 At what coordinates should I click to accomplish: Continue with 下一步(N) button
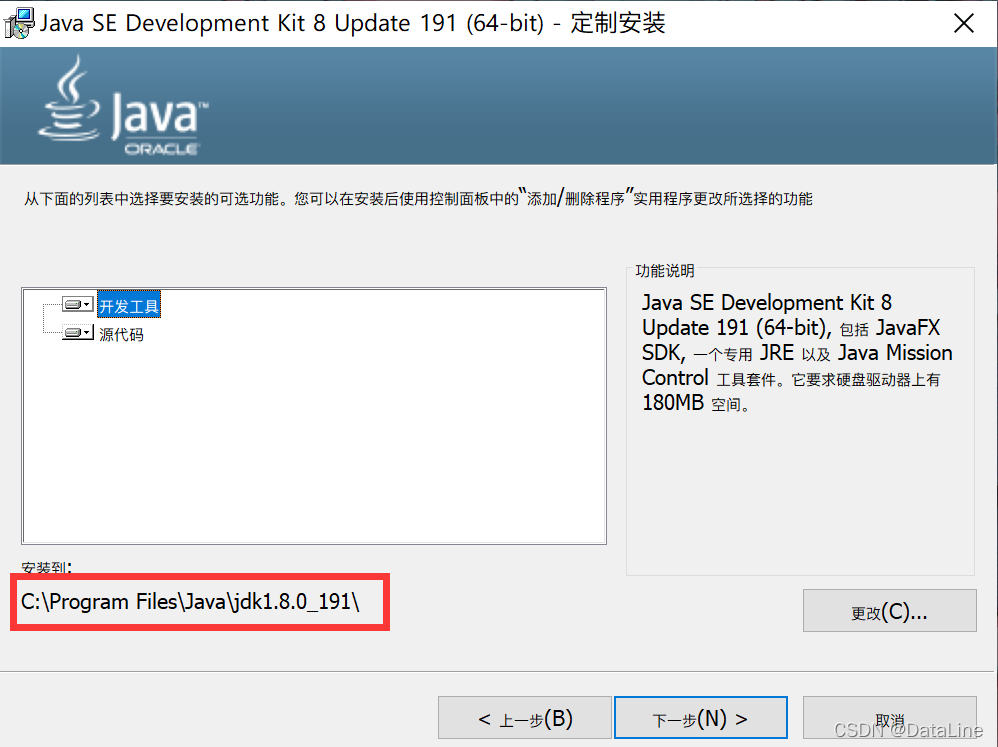700,718
